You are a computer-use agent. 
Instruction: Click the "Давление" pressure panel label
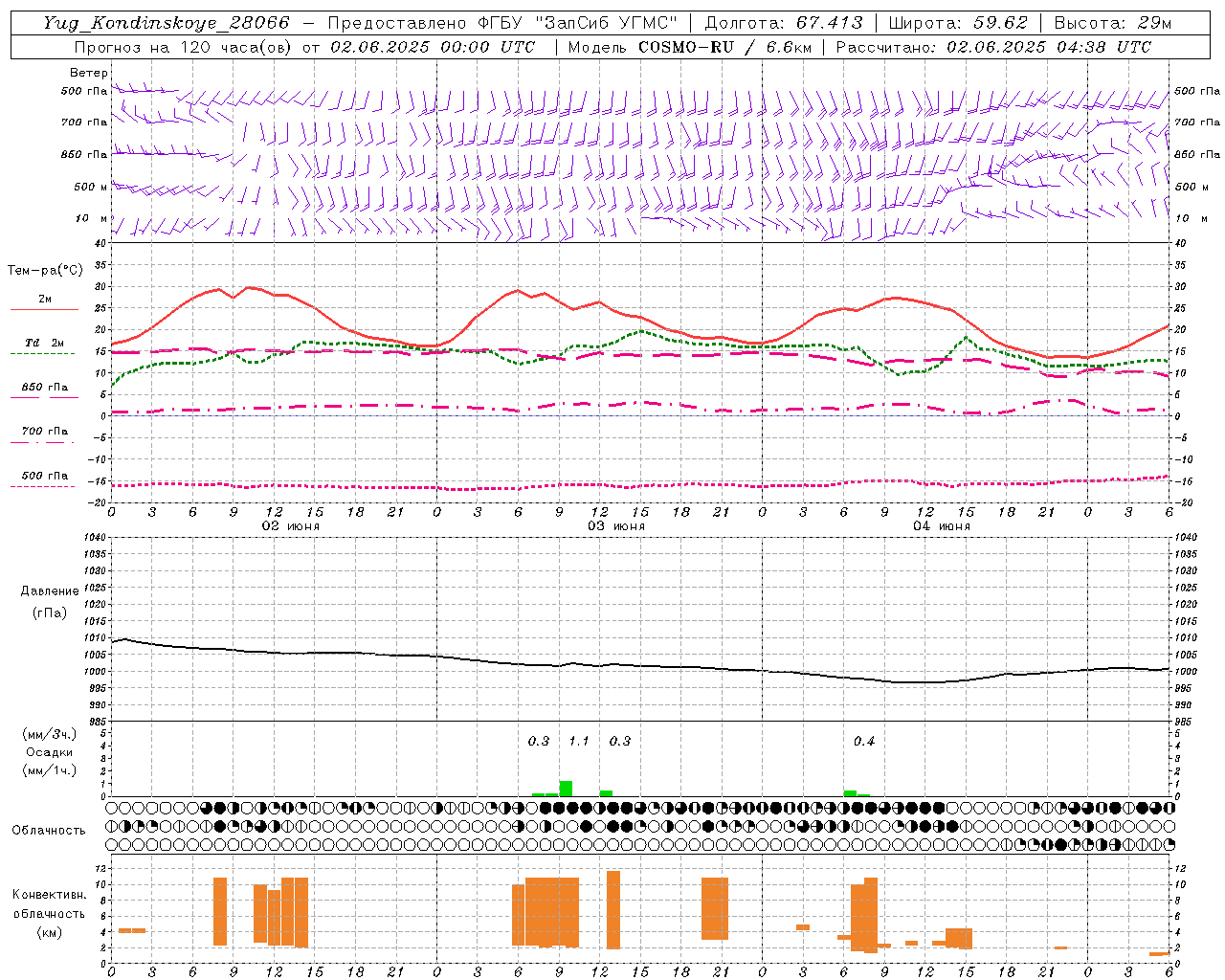[50, 591]
